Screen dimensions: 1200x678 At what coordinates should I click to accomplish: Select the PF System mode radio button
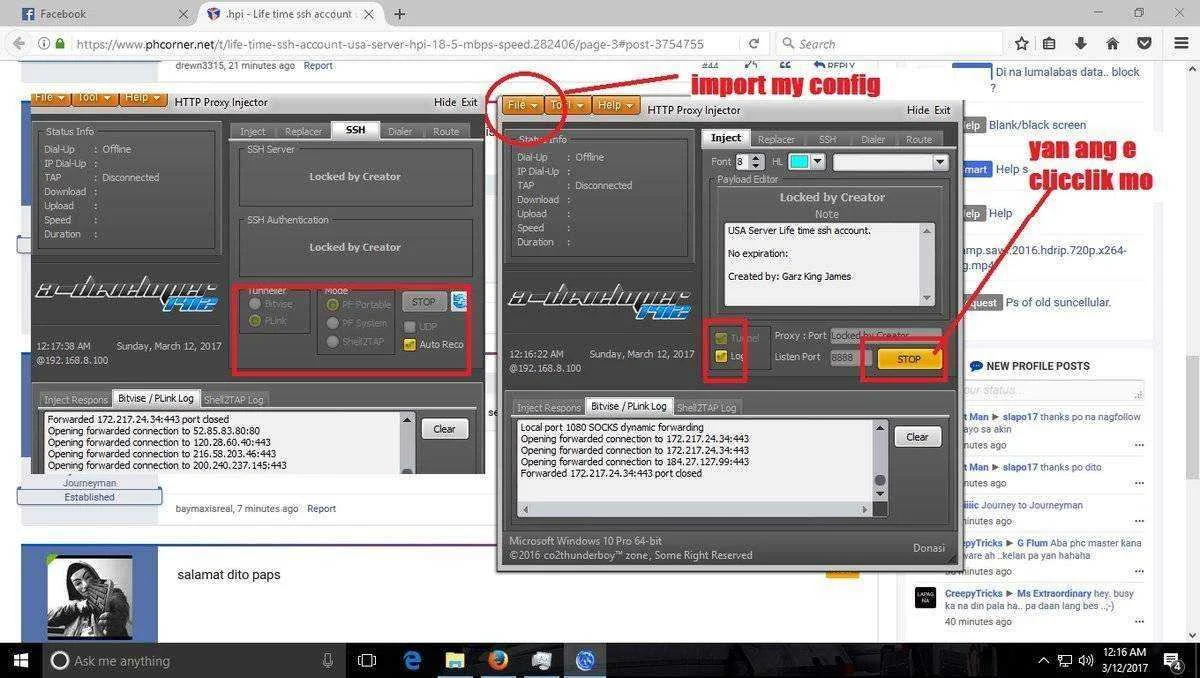coord(333,323)
